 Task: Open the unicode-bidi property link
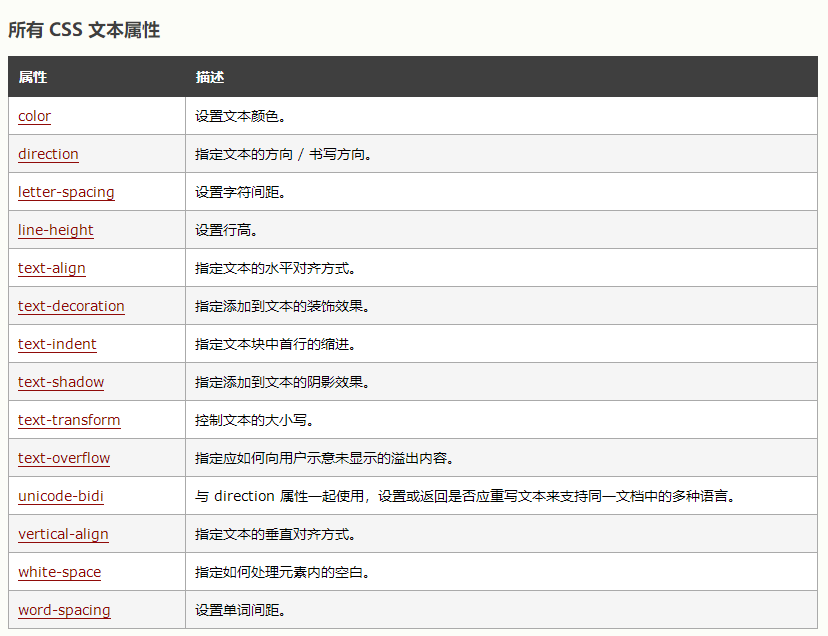click(x=61, y=496)
